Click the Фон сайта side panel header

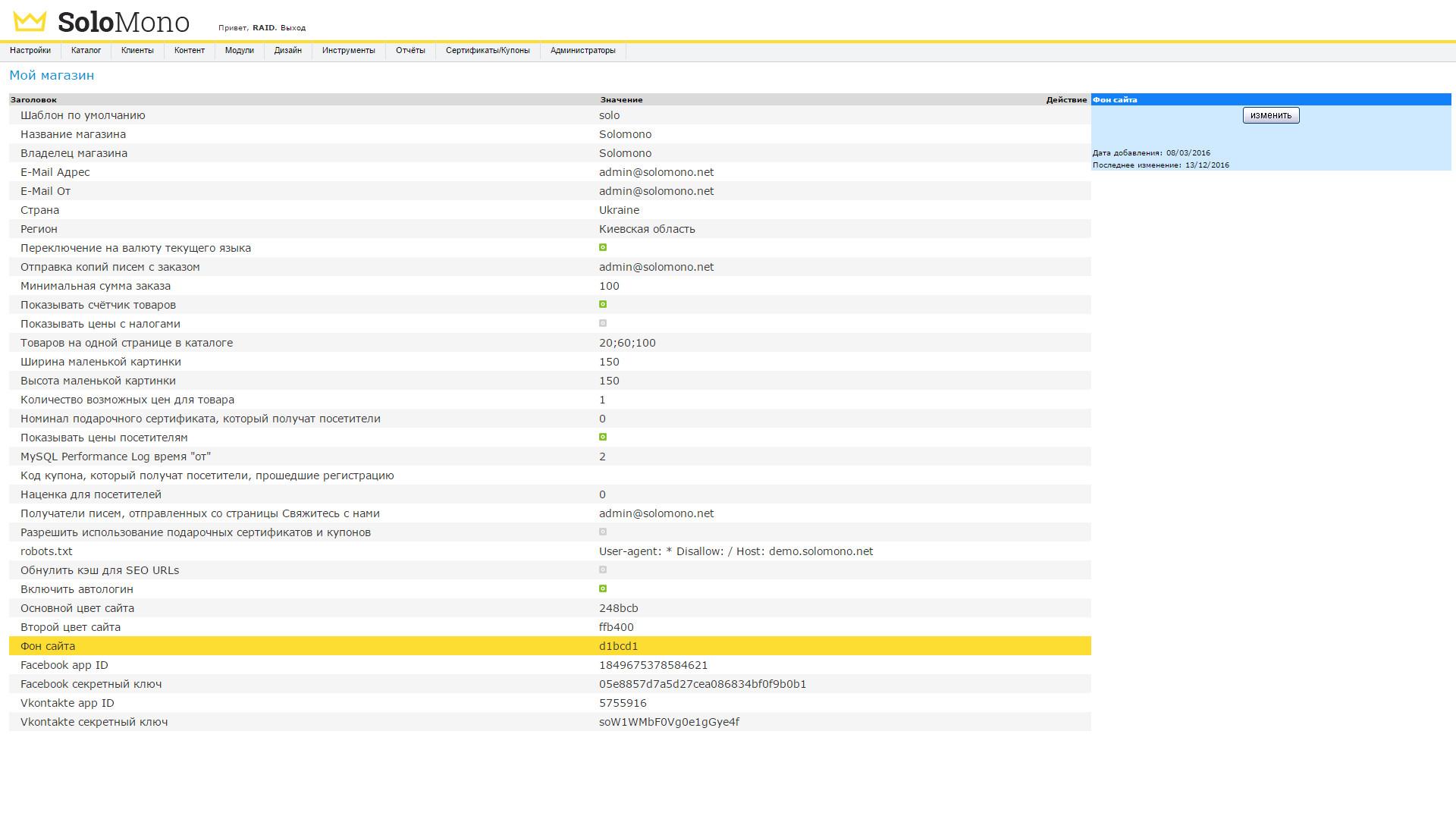point(1271,100)
